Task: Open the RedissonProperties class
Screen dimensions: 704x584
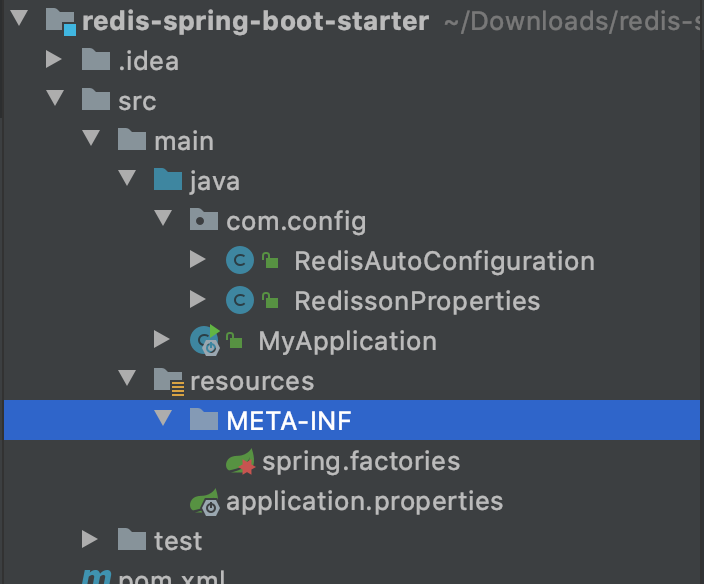Action: 417,301
